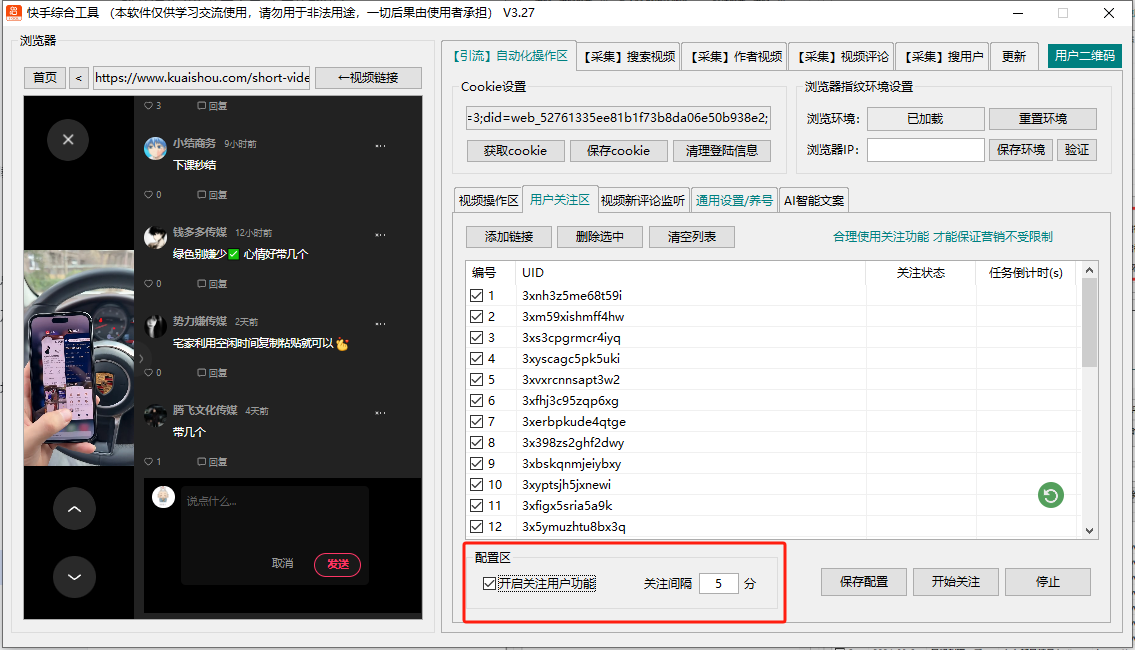Click 腾飞文化传媒's profile avatar
Viewport: 1135px width, 650px height.
point(155,415)
